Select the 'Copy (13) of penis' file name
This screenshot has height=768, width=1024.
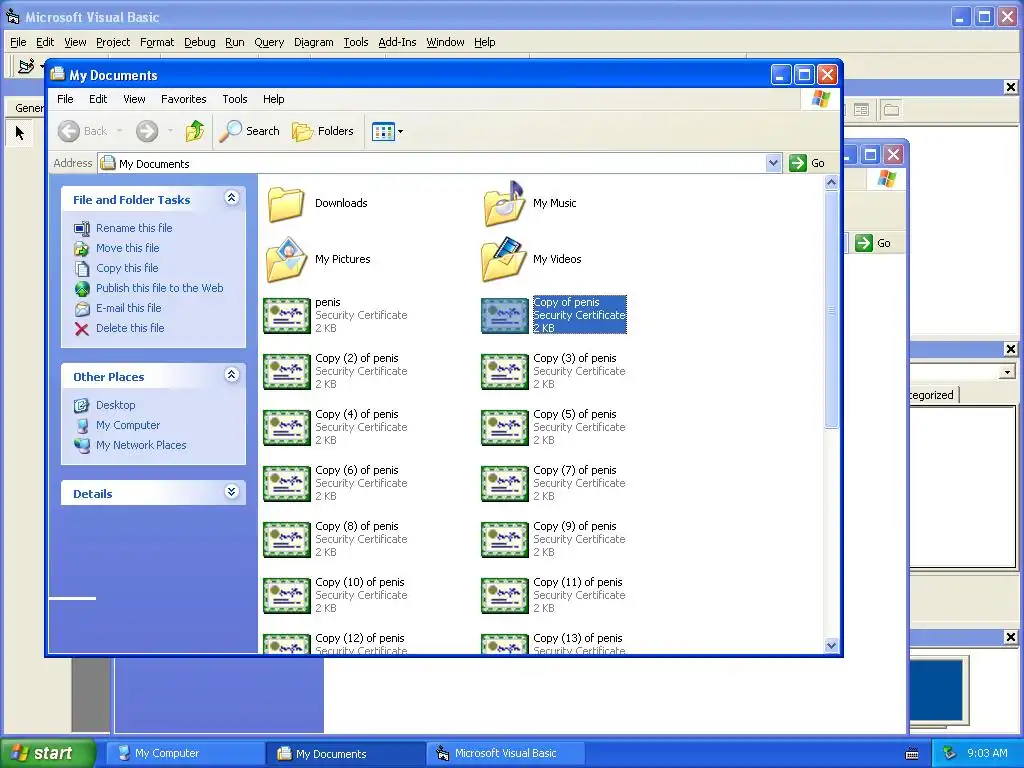point(577,639)
